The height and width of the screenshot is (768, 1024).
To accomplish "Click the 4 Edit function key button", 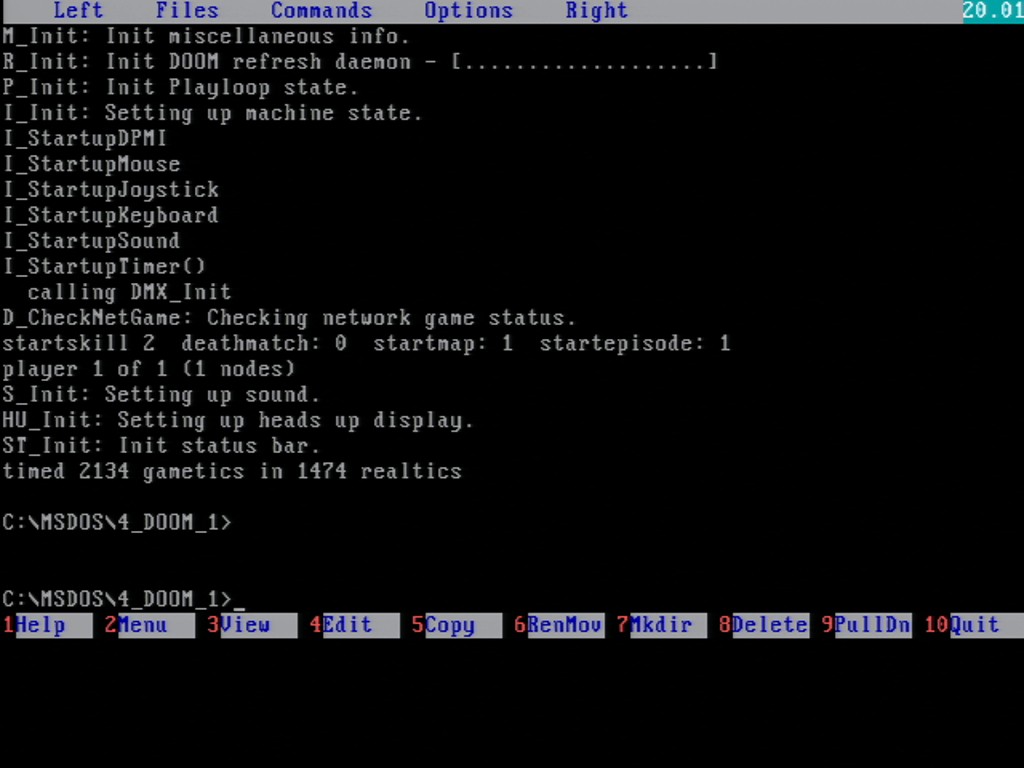I will click(x=355, y=625).
